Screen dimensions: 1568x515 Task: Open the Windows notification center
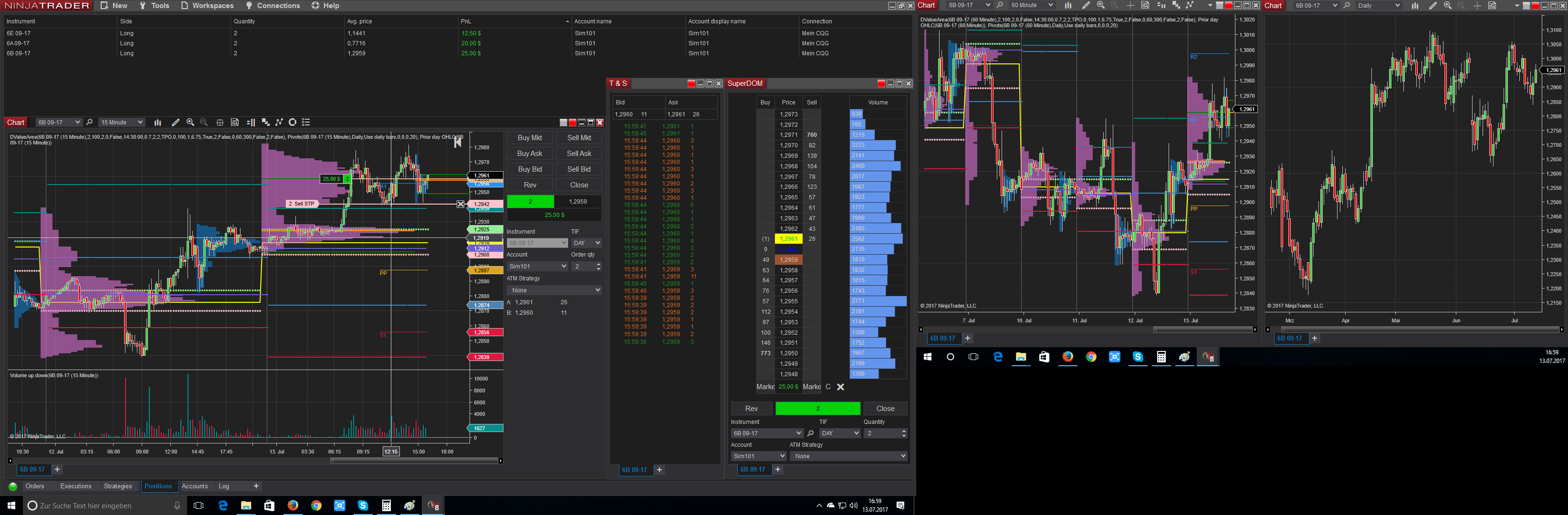tap(901, 506)
